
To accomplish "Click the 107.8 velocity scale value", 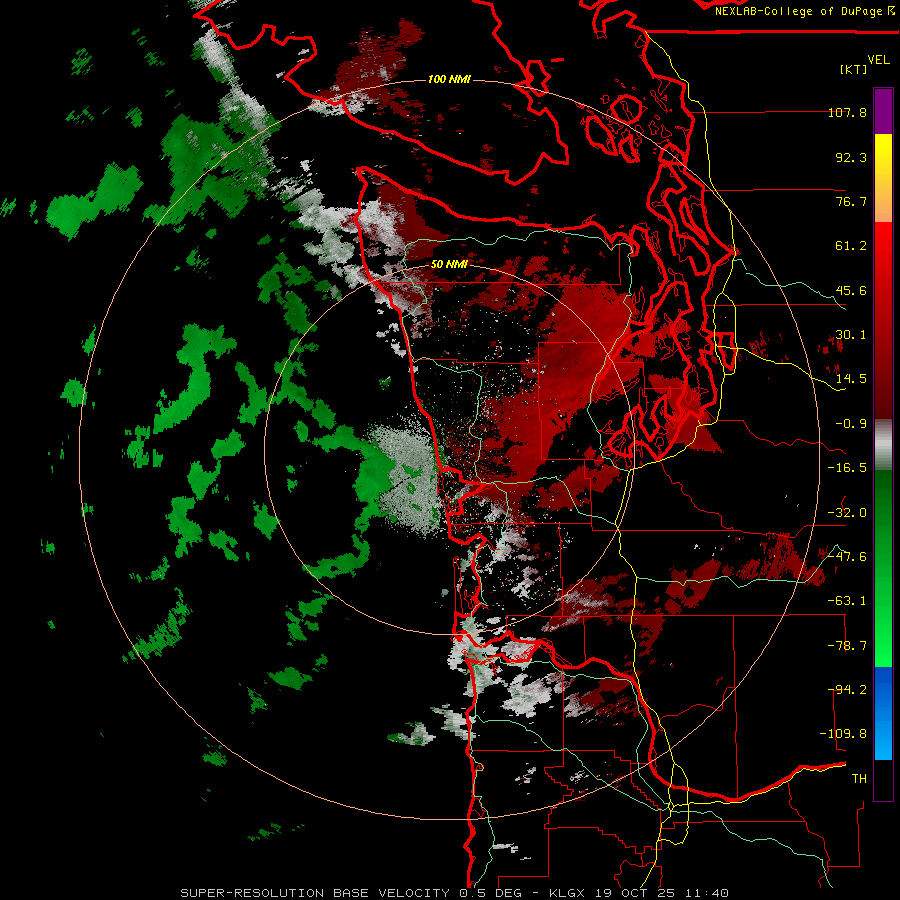I will pos(847,112).
